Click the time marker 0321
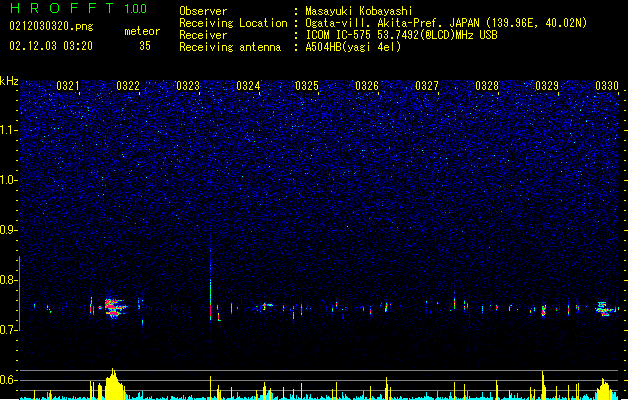 coord(67,86)
